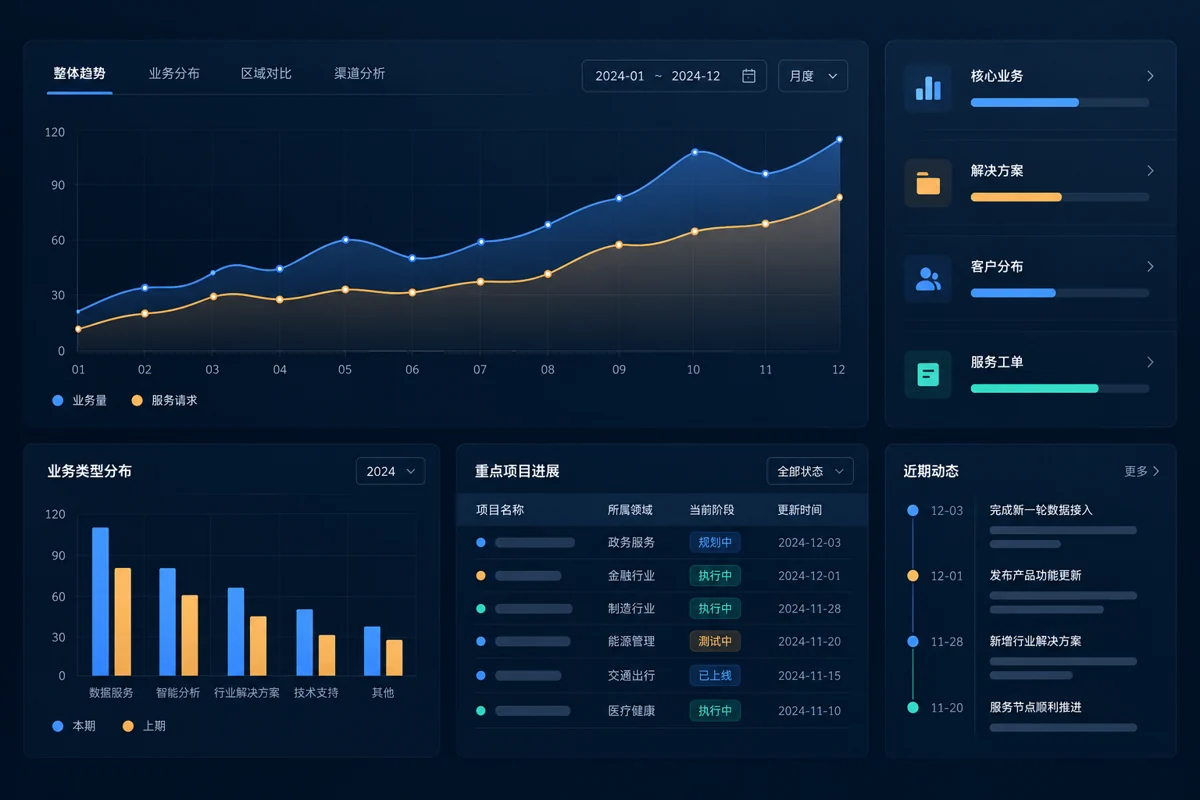Viewport: 1200px width, 800px height.
Task: Open the 发布产品功能更新 activity entry
Action: click(1036, 576)
